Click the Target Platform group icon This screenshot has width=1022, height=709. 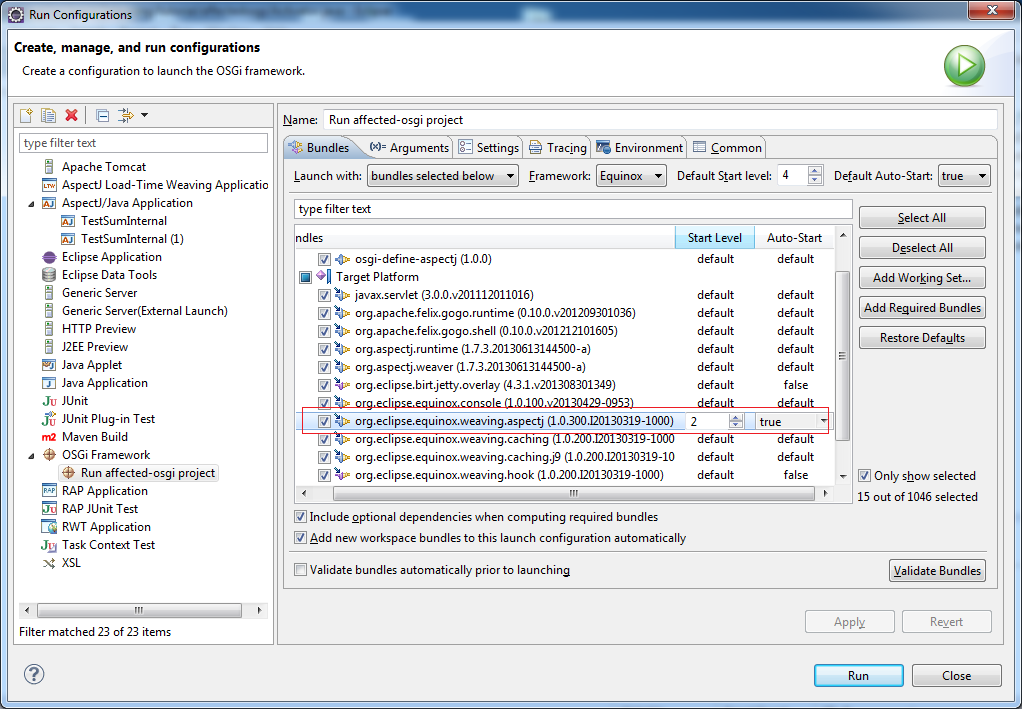click(322, 277)
